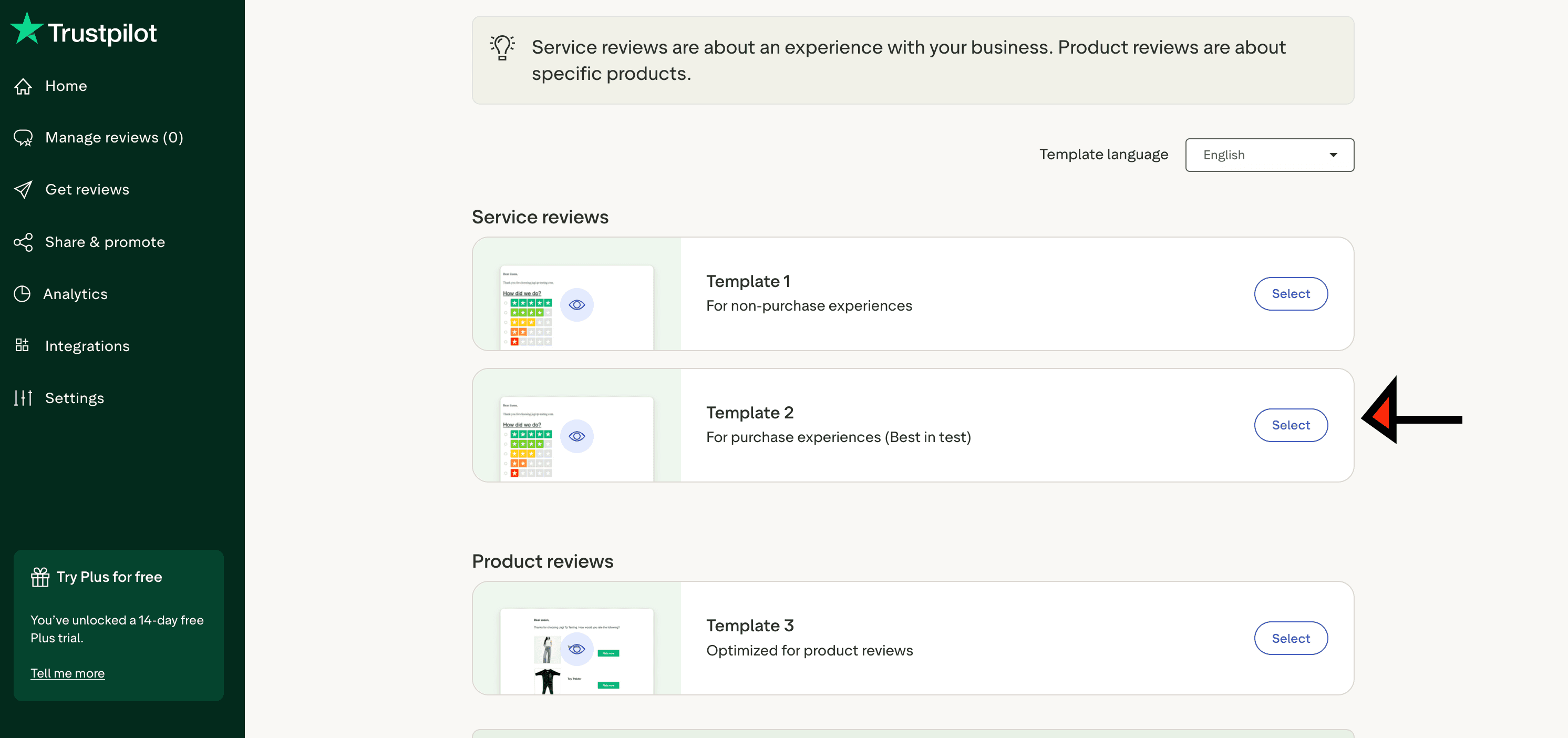Open the Home section
Image resolution: width=1568 pixels, height=738 pixels.
[x=66, y=86]
